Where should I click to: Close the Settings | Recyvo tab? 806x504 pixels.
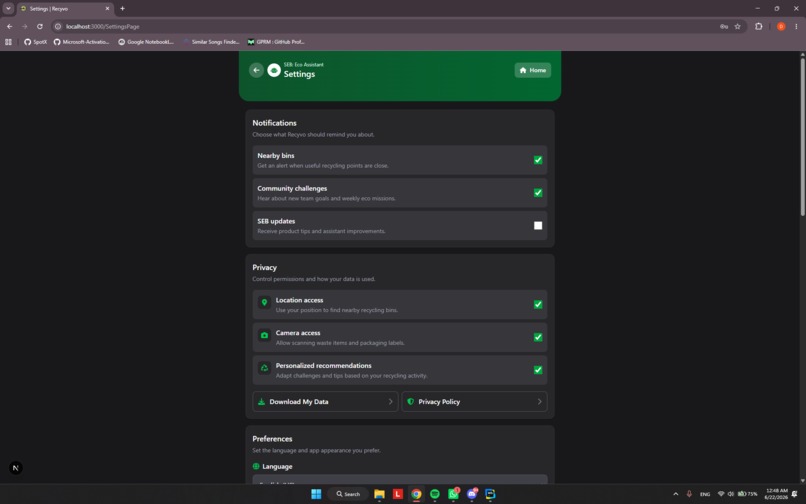tap(107, 9)
